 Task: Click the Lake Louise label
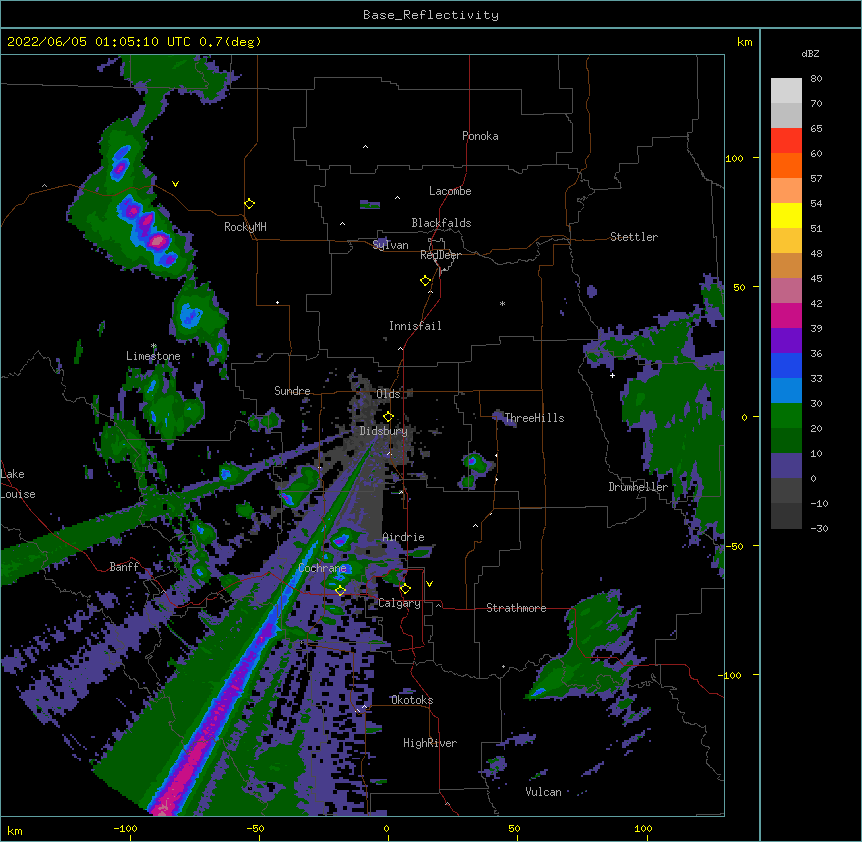18,484
